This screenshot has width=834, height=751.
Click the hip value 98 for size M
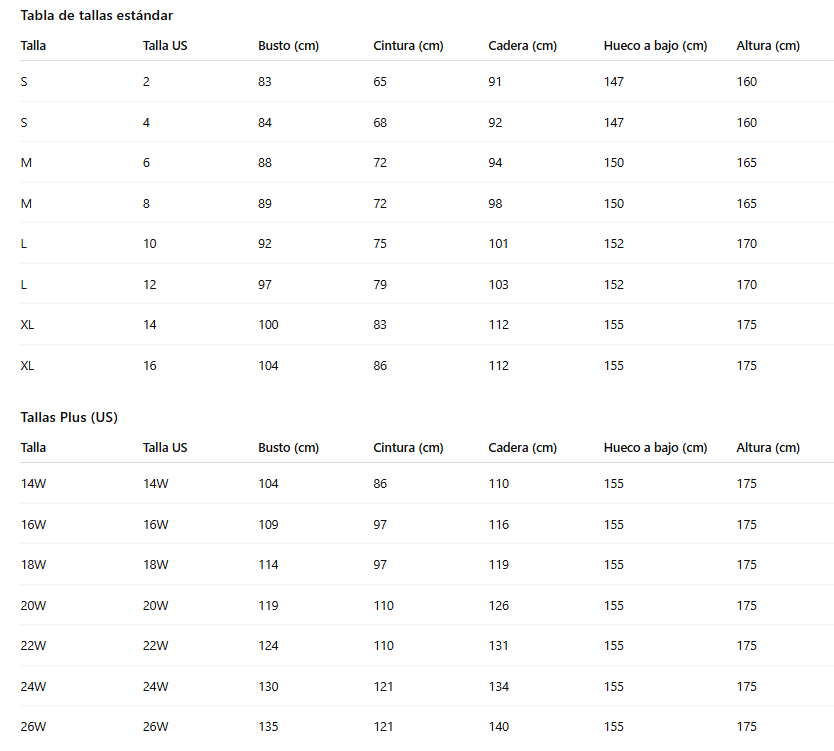tap(495, 203)
